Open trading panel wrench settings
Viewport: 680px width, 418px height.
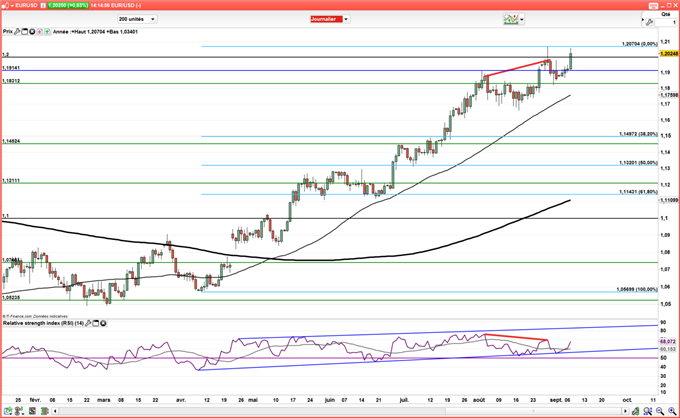click(649, 22)
